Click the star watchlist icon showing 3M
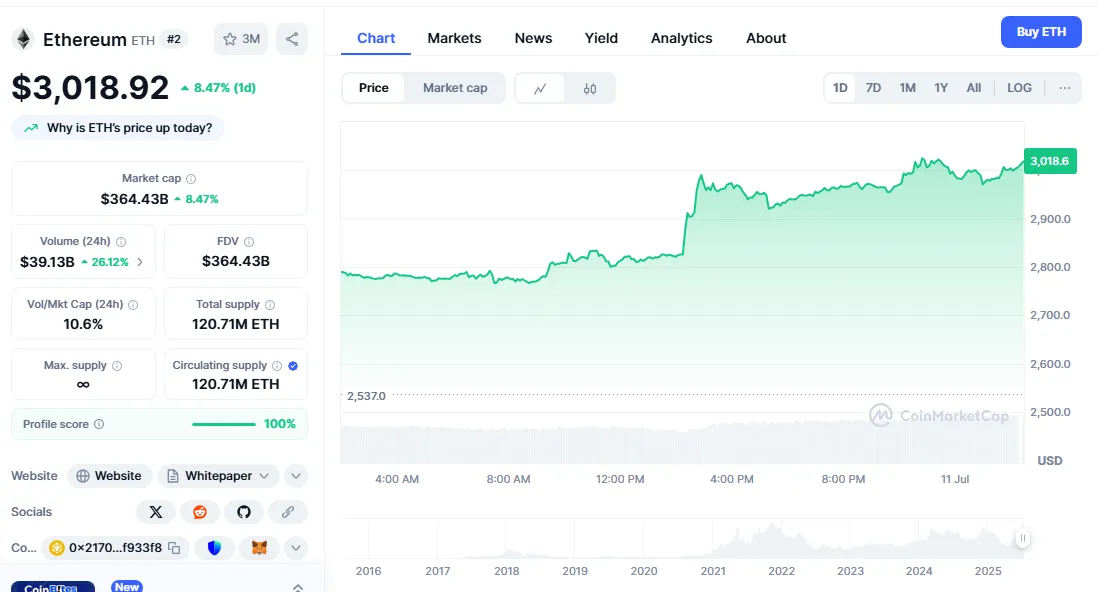1098x592 pixels. click(x=241, y=39)
